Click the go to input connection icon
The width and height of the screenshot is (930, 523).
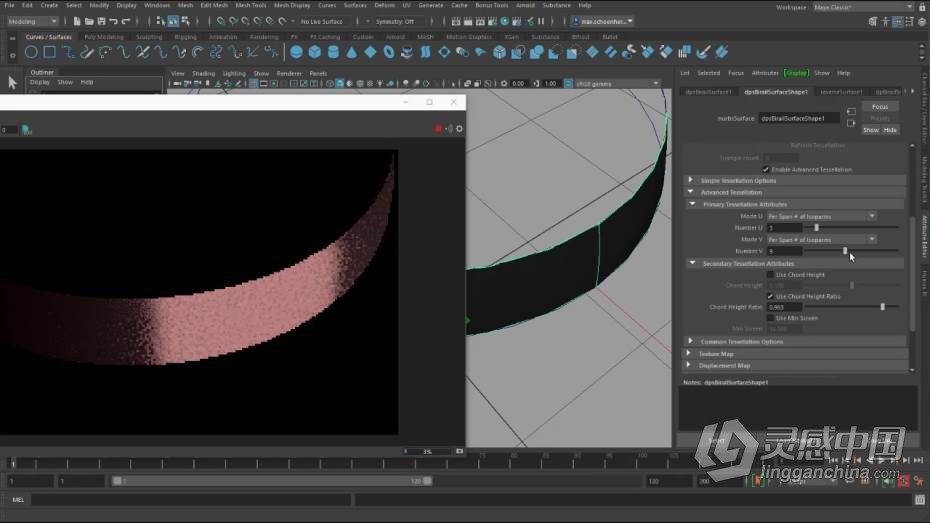pos(851,111)
